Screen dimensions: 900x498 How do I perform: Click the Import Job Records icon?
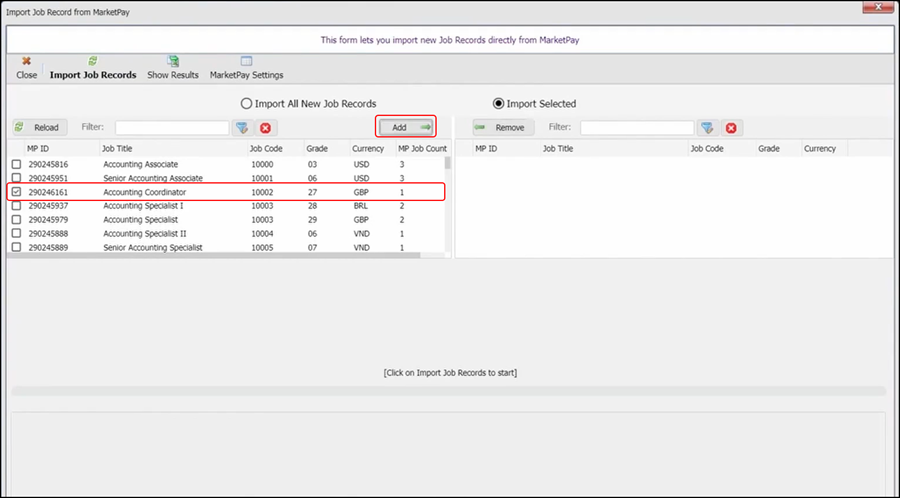[93, 62]
